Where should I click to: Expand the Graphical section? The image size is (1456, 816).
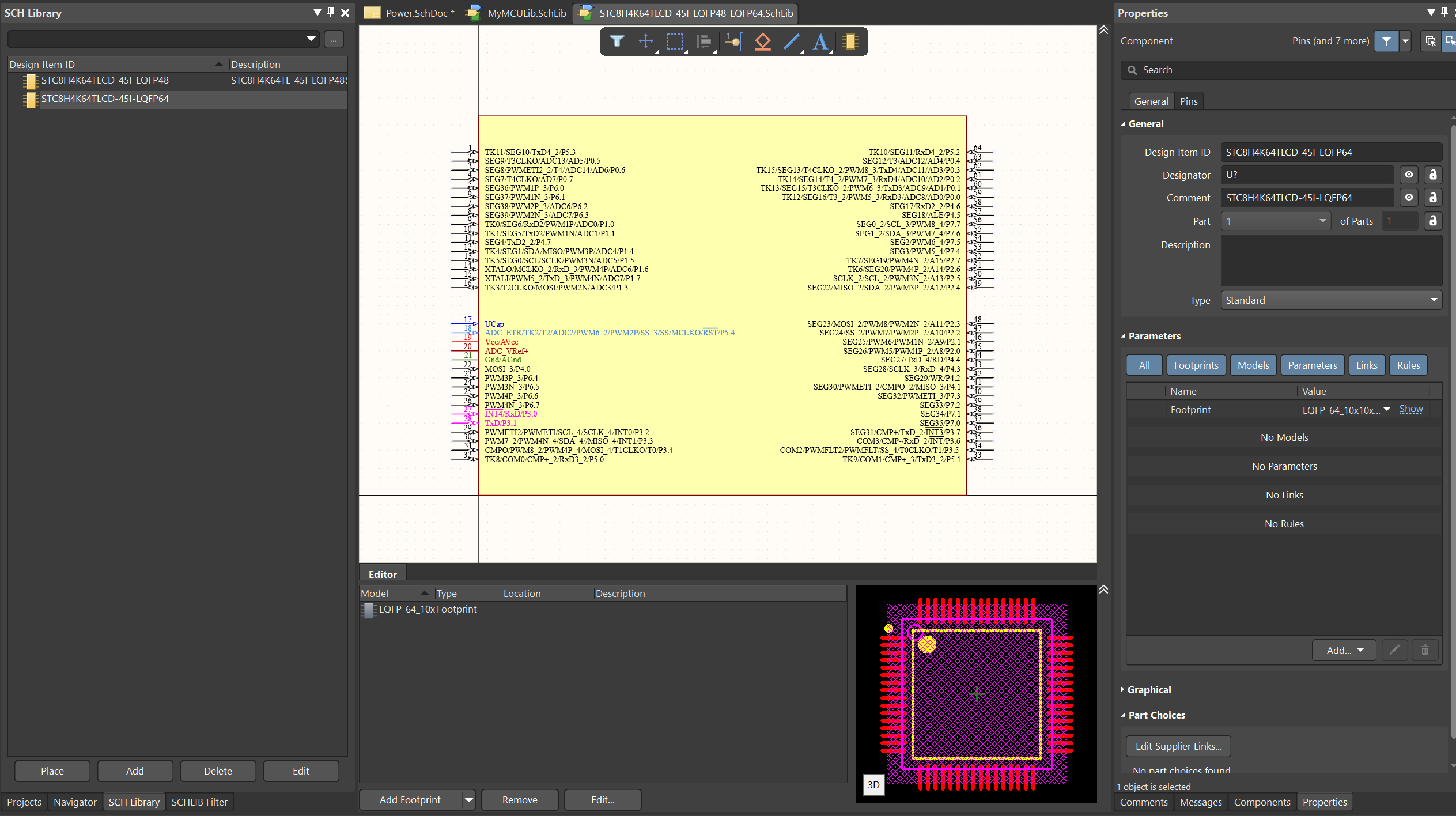[1122, 689]
